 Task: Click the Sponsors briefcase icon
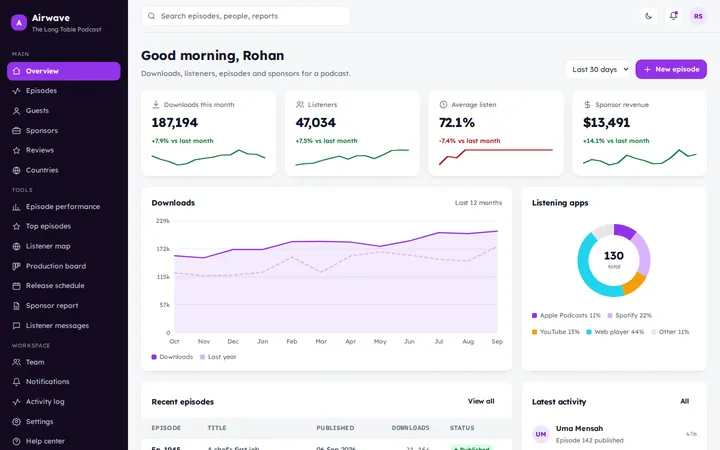click(x=17, y=130)
